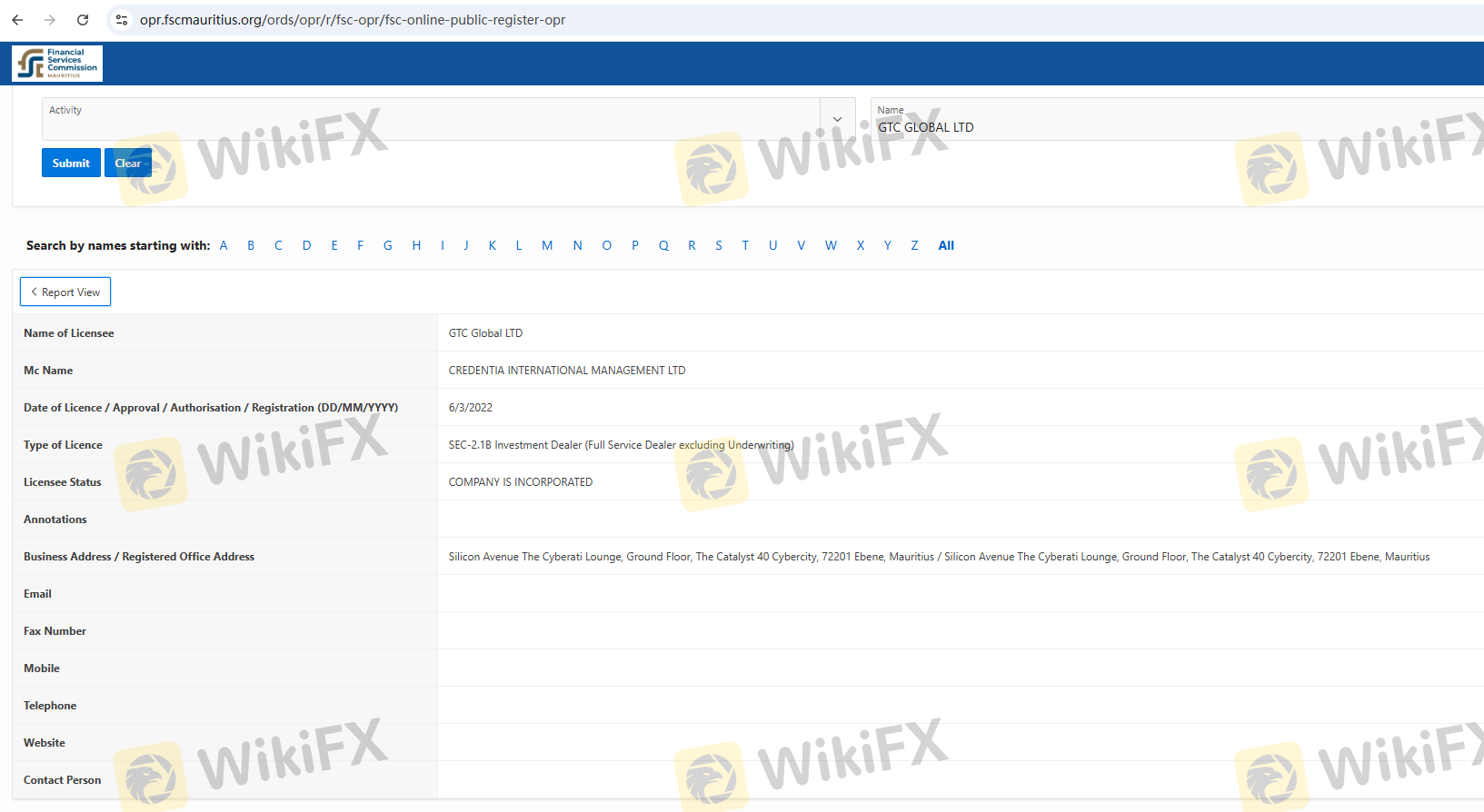Click the 'Annotations' row label
Screen dimensions: 1484x812
click(55, 520)
